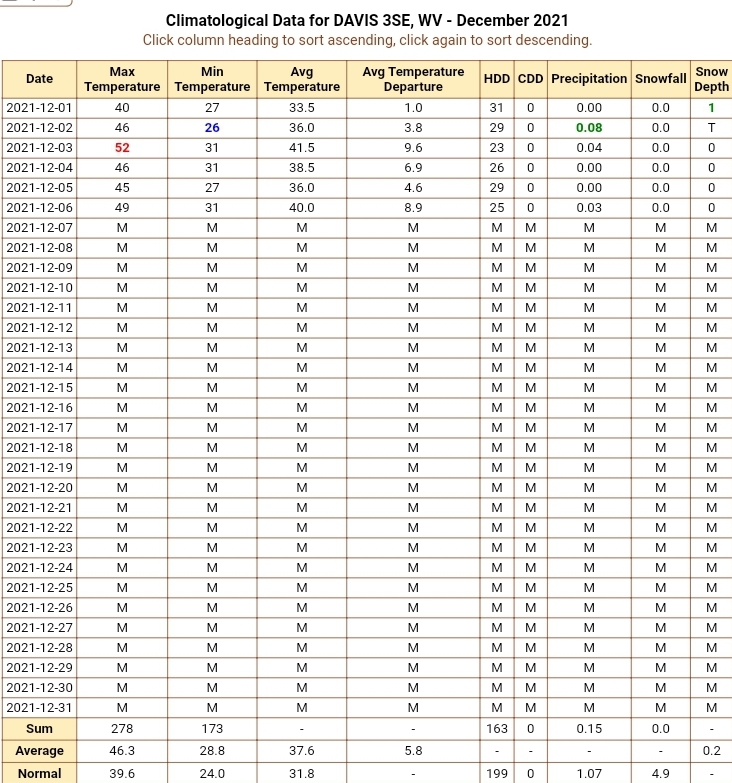Click precipitation 0.04 on 2021-12-03
732x783 pixels.
589,148
